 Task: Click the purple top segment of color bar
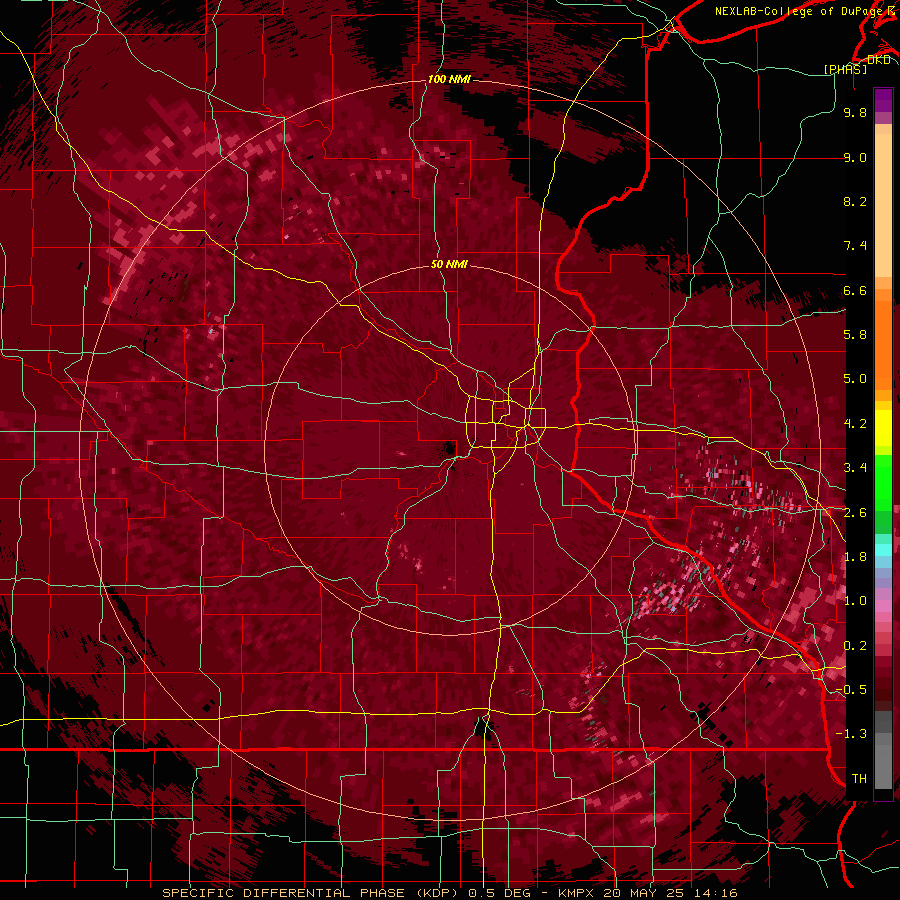point(883,100)
